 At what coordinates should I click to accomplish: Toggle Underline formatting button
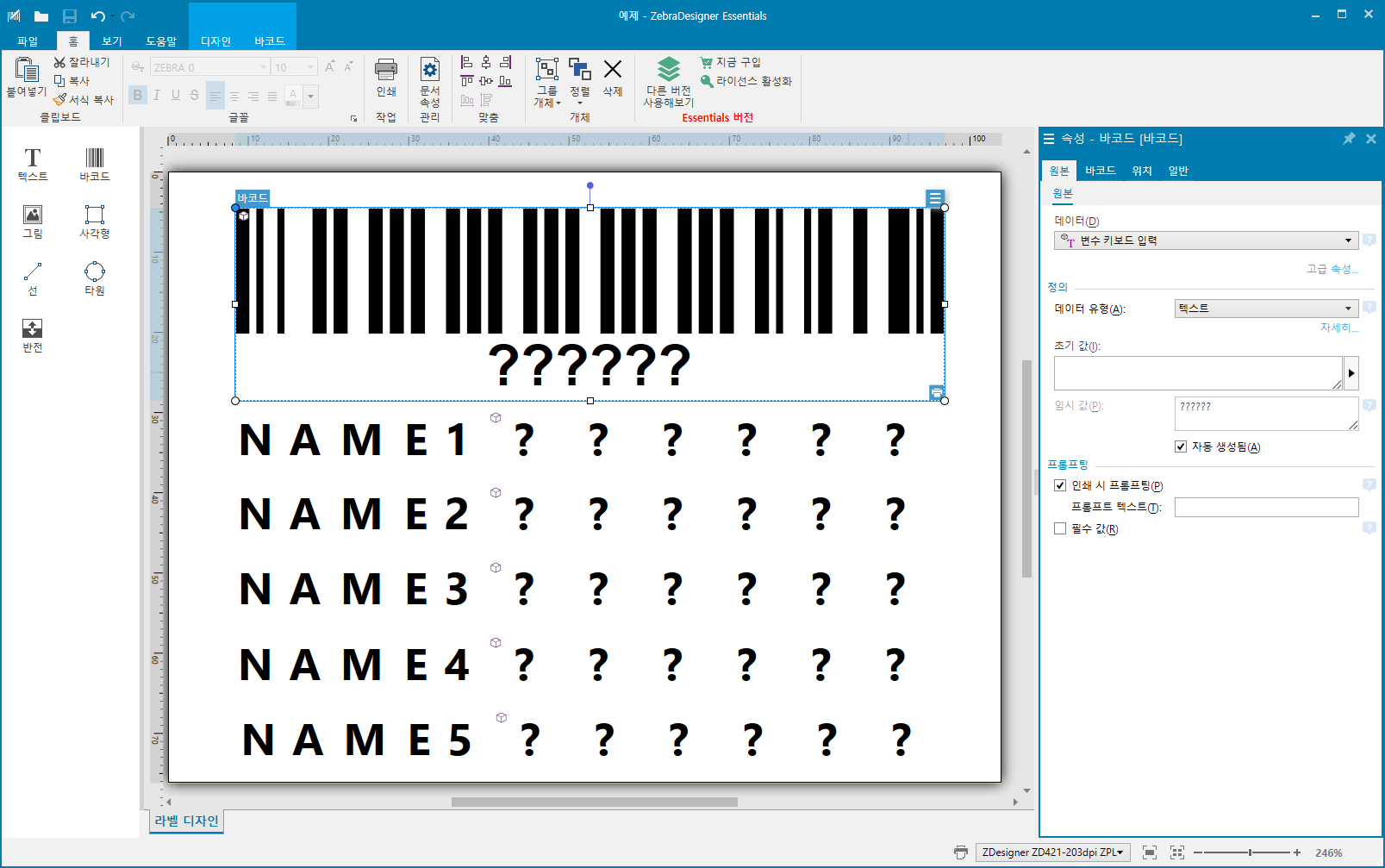176,95
